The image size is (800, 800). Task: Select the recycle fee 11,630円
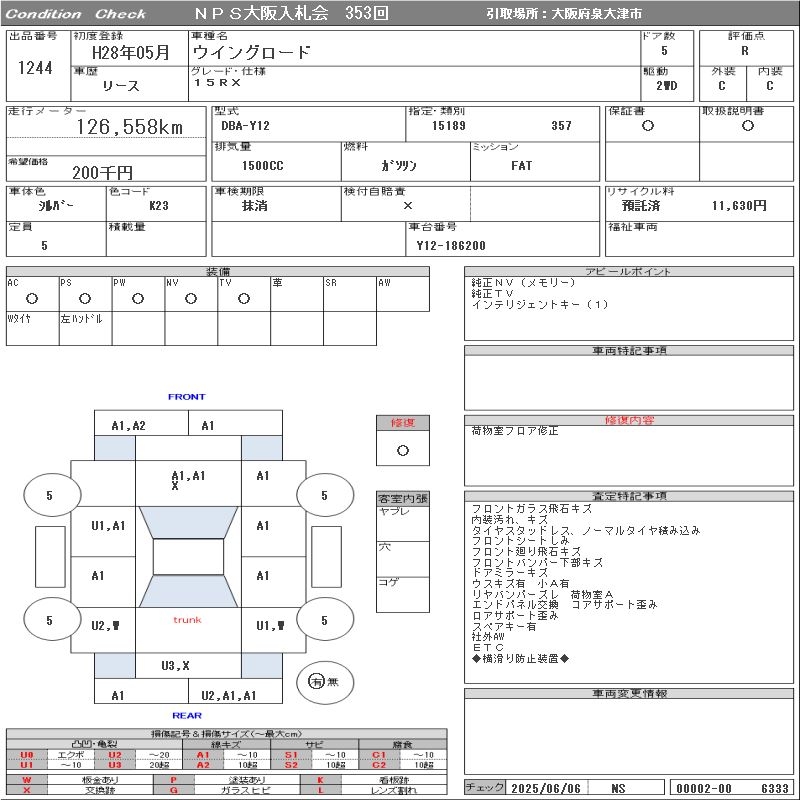click(739, 206)
